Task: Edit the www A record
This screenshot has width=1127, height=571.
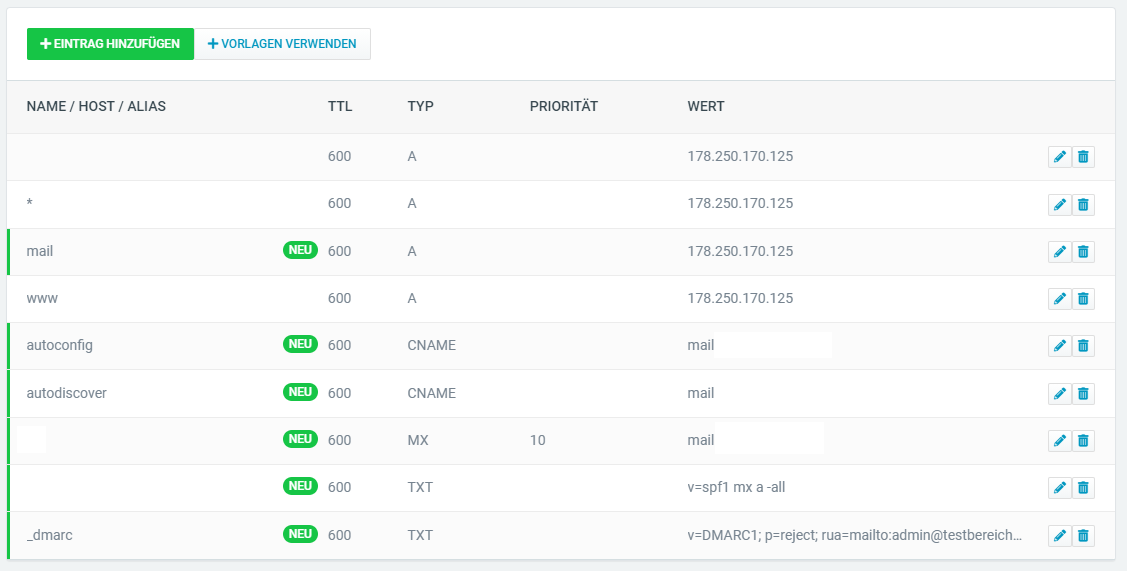Action: click(1059, 299)
